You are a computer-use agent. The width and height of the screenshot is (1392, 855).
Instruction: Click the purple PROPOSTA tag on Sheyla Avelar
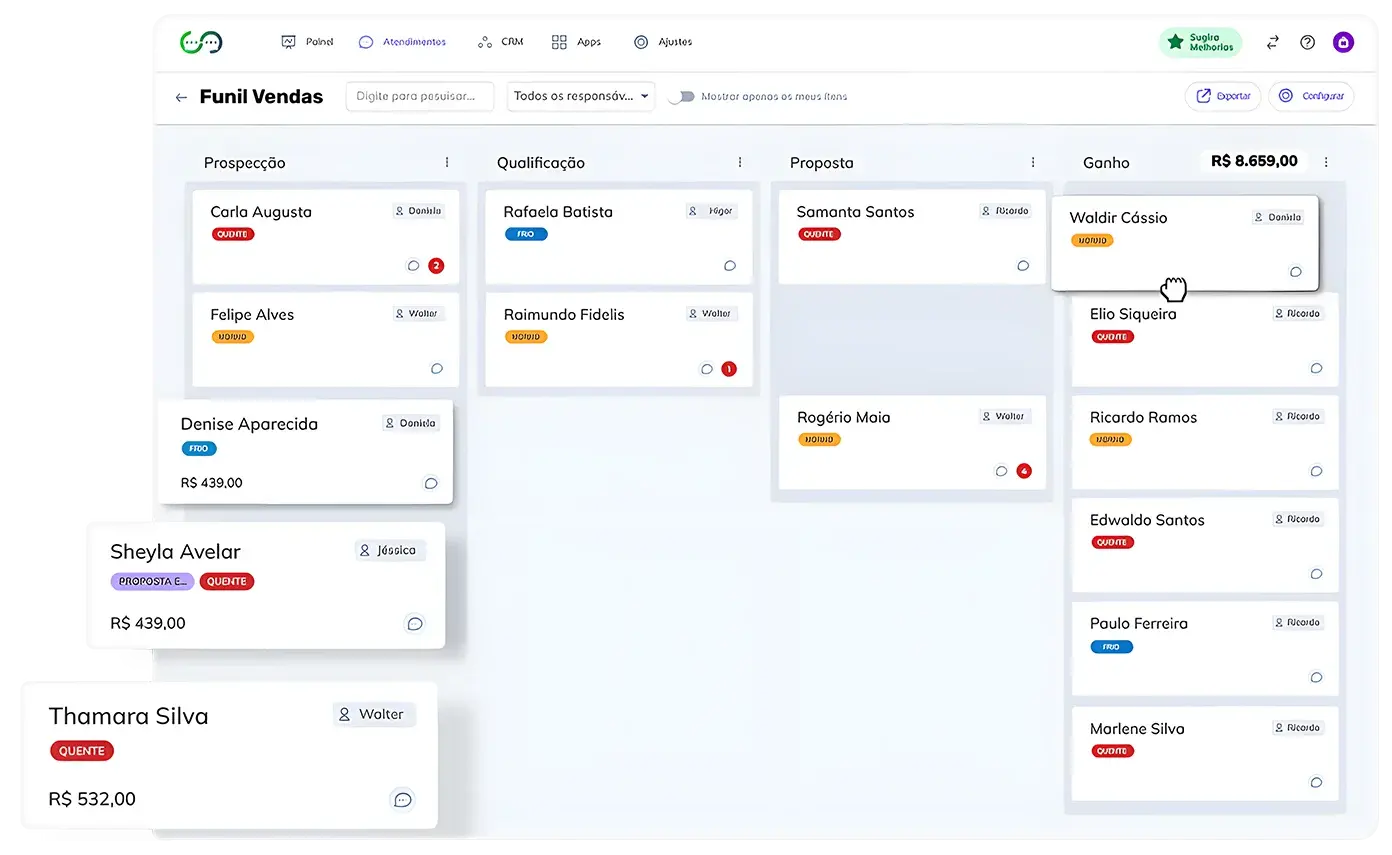[152, 581]
